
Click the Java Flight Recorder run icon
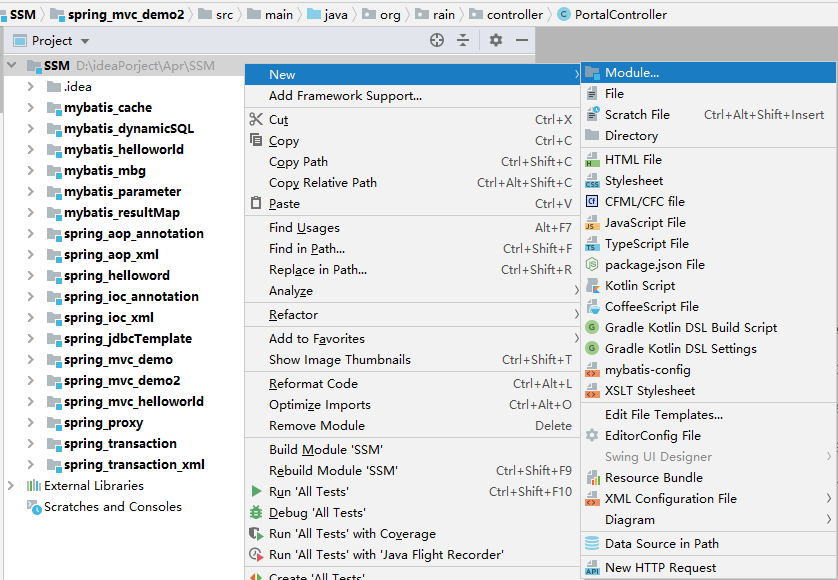click(256, 554)
